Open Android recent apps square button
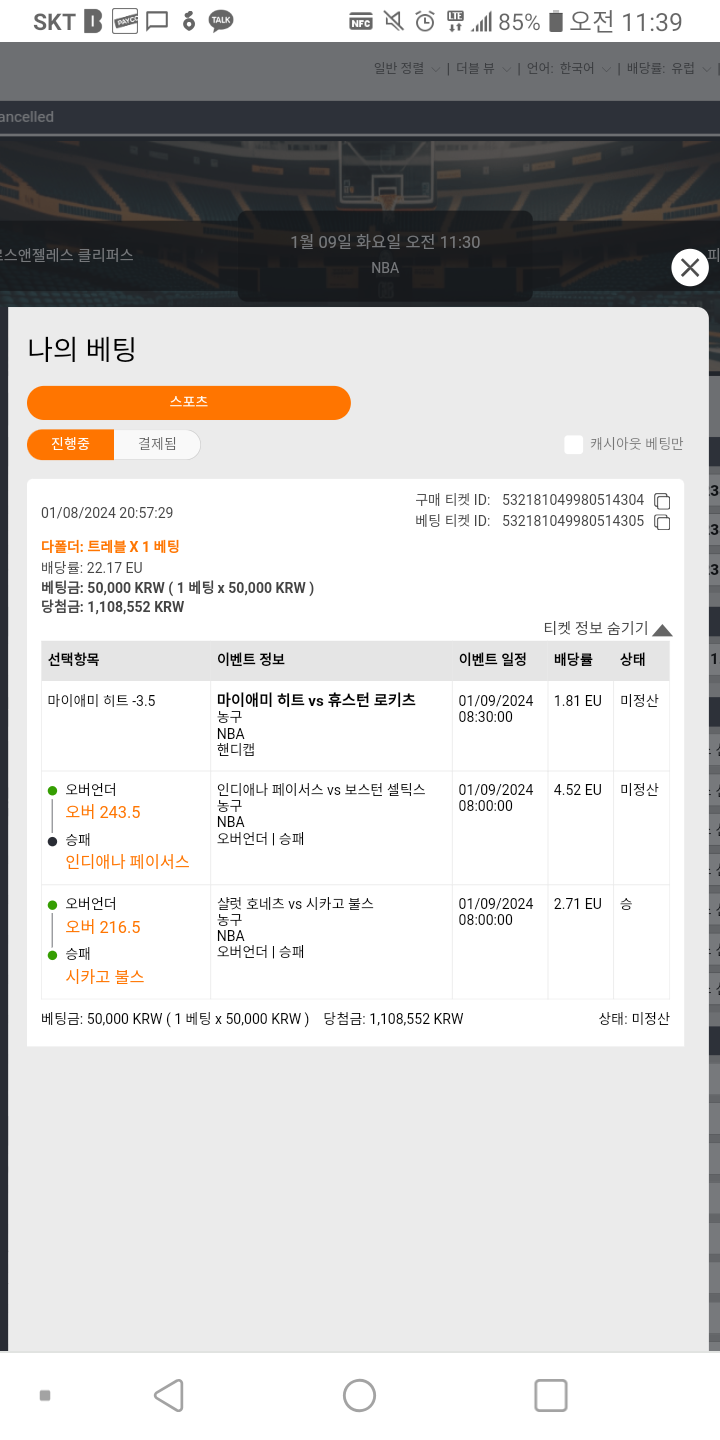This screenshot has width=720, height=1440. [551, 1395]
